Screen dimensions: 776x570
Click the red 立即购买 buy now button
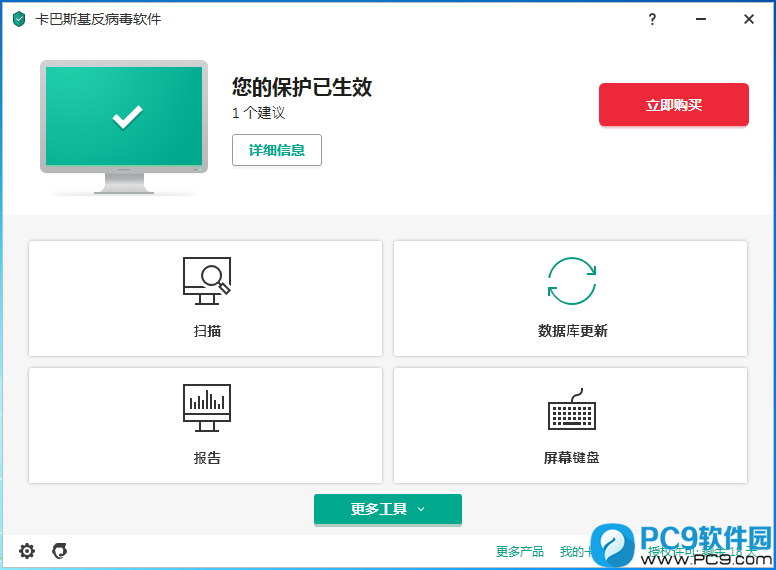point(674,105)
